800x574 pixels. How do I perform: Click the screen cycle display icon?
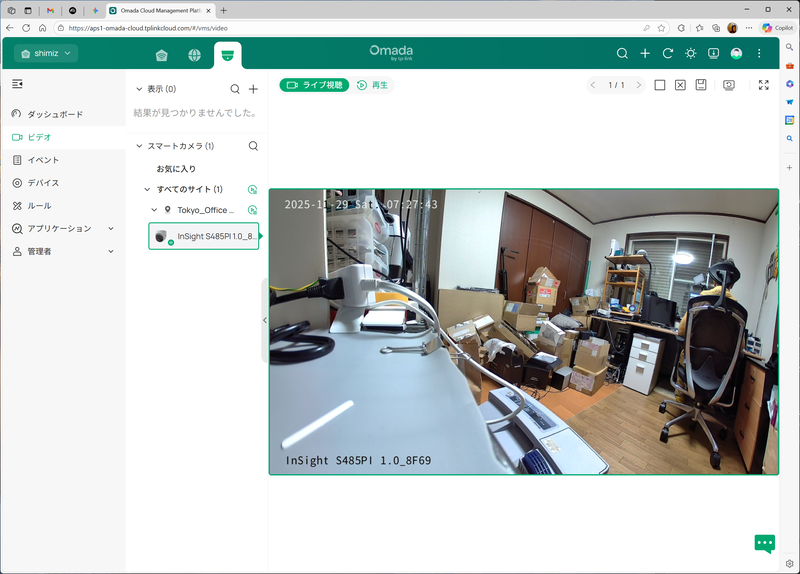pos(729,85)
